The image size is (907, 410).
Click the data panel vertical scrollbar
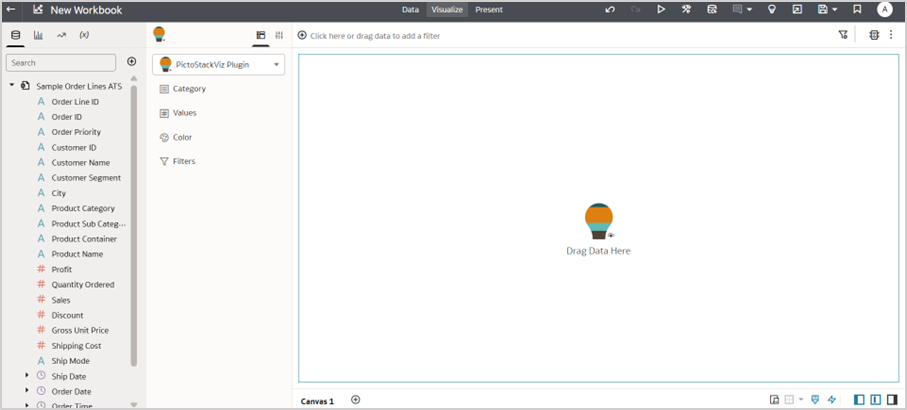pyautogui.click(x=134, y=226)
